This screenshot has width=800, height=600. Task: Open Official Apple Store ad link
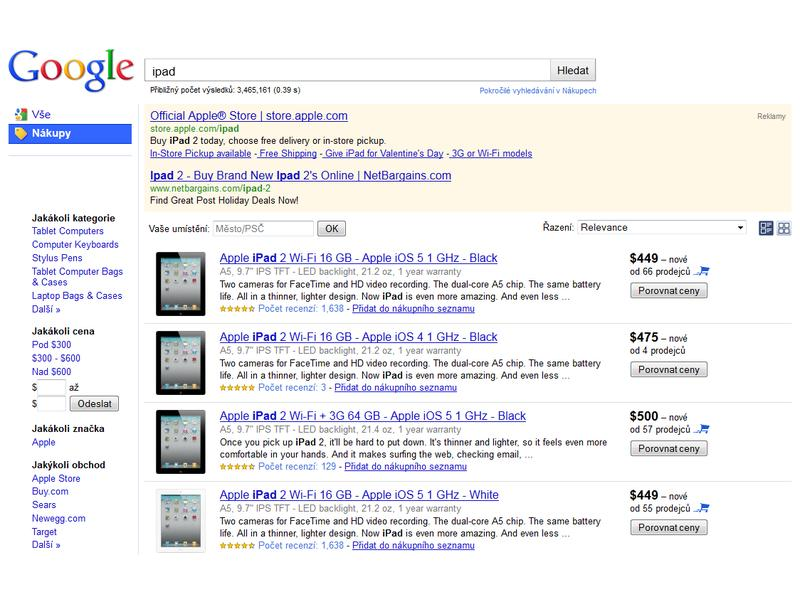pos(248,116)
